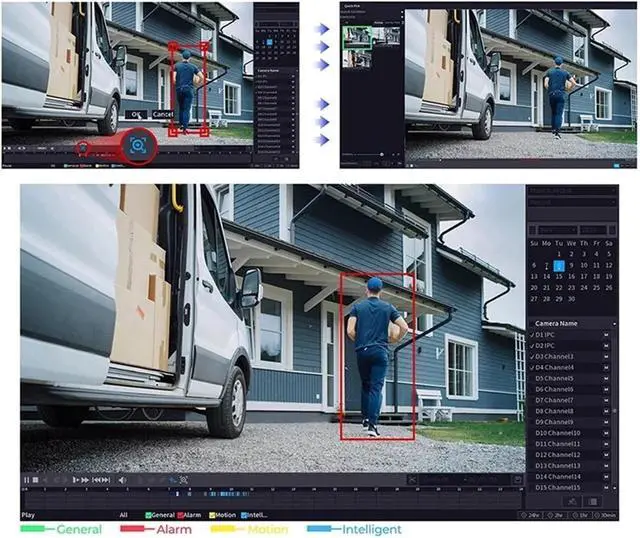Toggle the Intelligent recording type checkbox

tap(244, 515)
